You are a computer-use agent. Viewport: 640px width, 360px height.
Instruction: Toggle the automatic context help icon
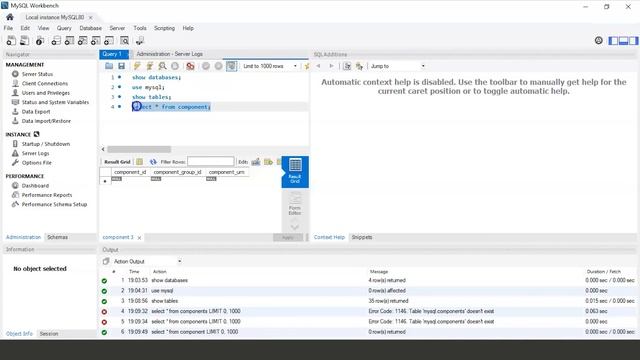coord(359,66)
